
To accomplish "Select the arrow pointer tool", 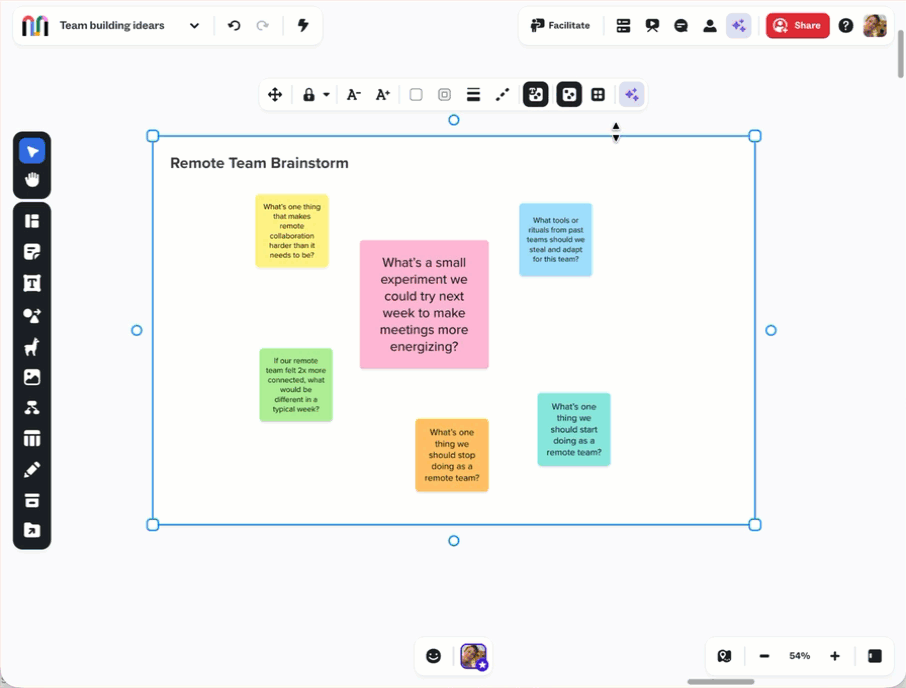I will (32, 151).
